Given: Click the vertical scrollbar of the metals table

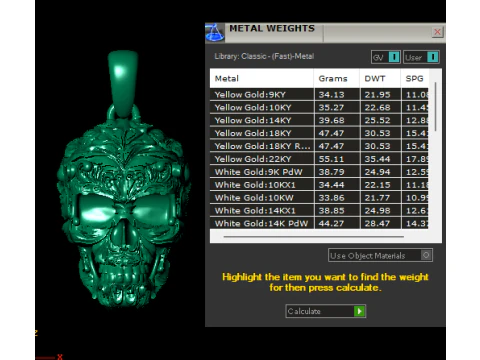Looking at the screenshot, I should [435, 107].
